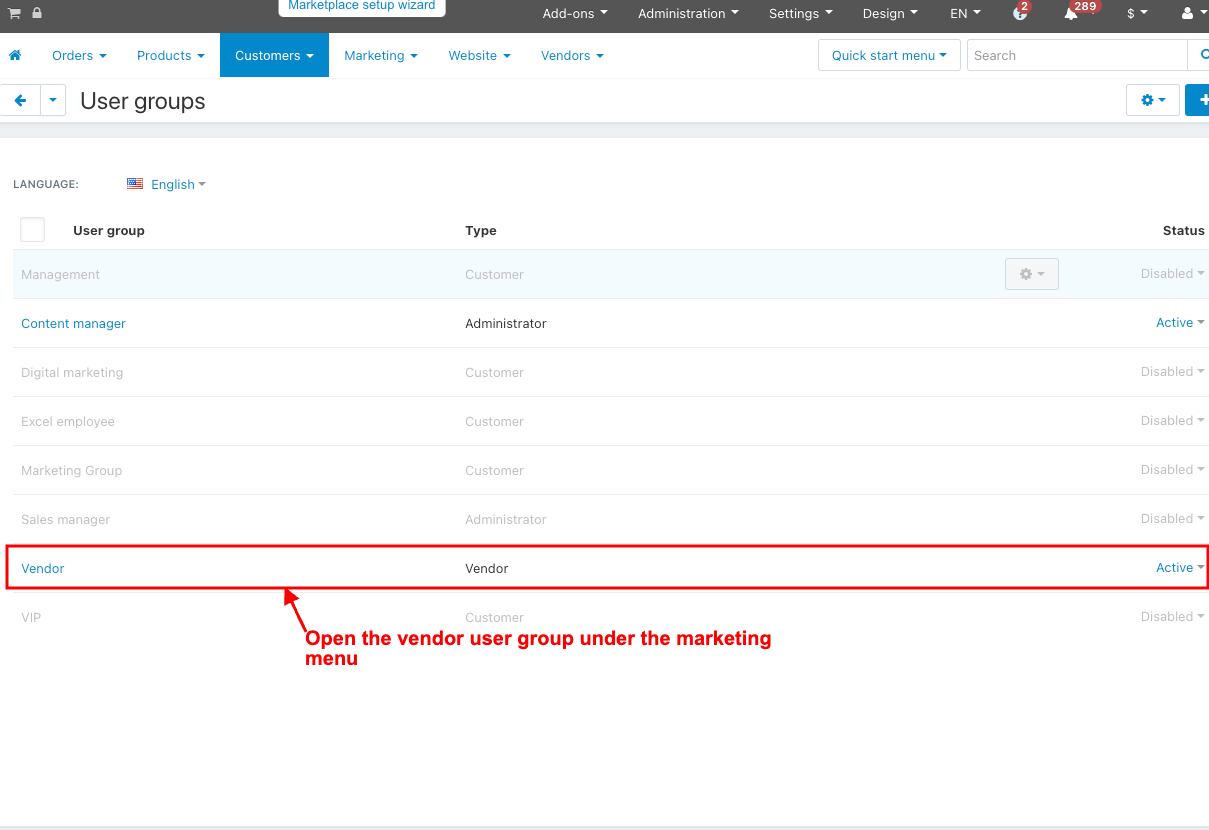Change the Management group Disabled status
The height and width of the screenshot is (830, 1209).
pyautogui.click(x=1171, y=274)
